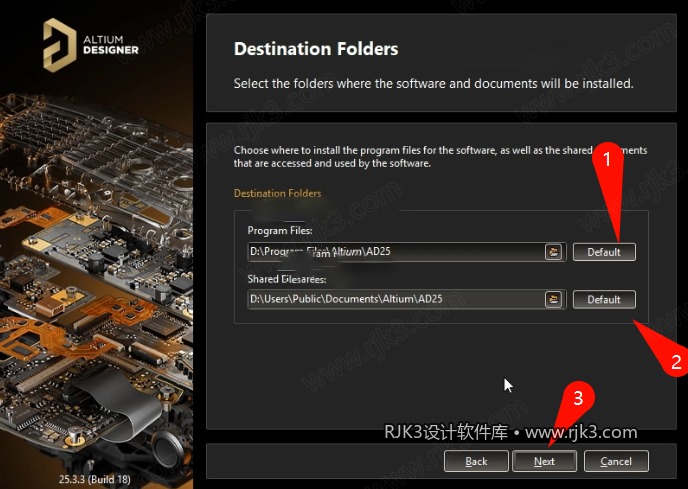Screen dimensions: 688x489
Task: Open folder browser for Shared Documents path
Action: click(554, 299)
